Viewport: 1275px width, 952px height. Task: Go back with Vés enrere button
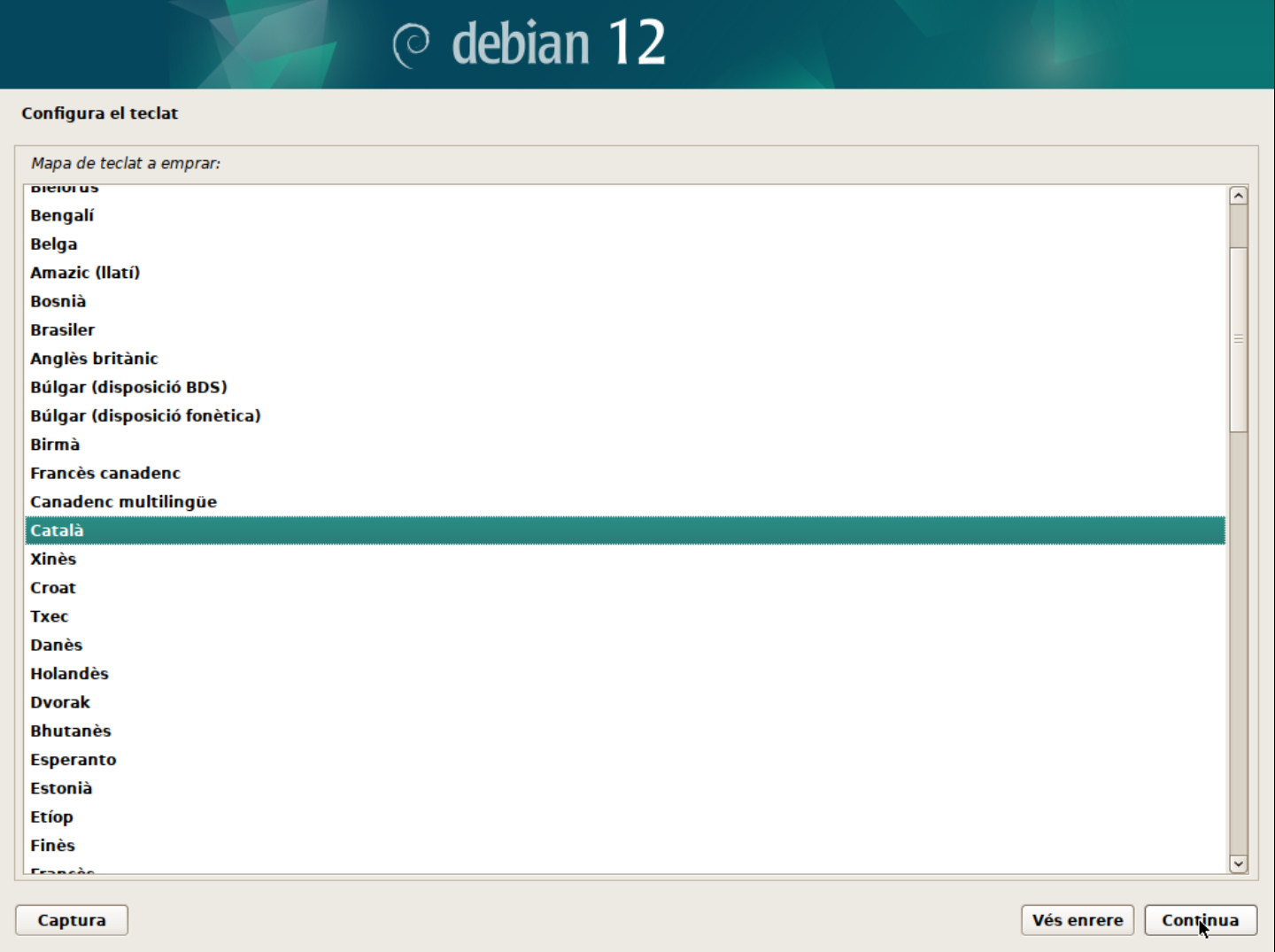(1078, 920)
